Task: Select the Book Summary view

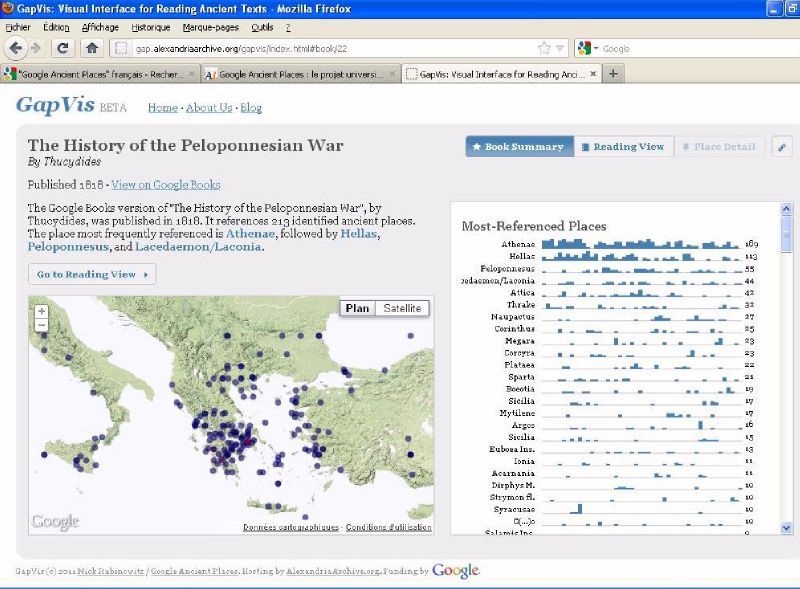Action: click(x=519, y=147)
